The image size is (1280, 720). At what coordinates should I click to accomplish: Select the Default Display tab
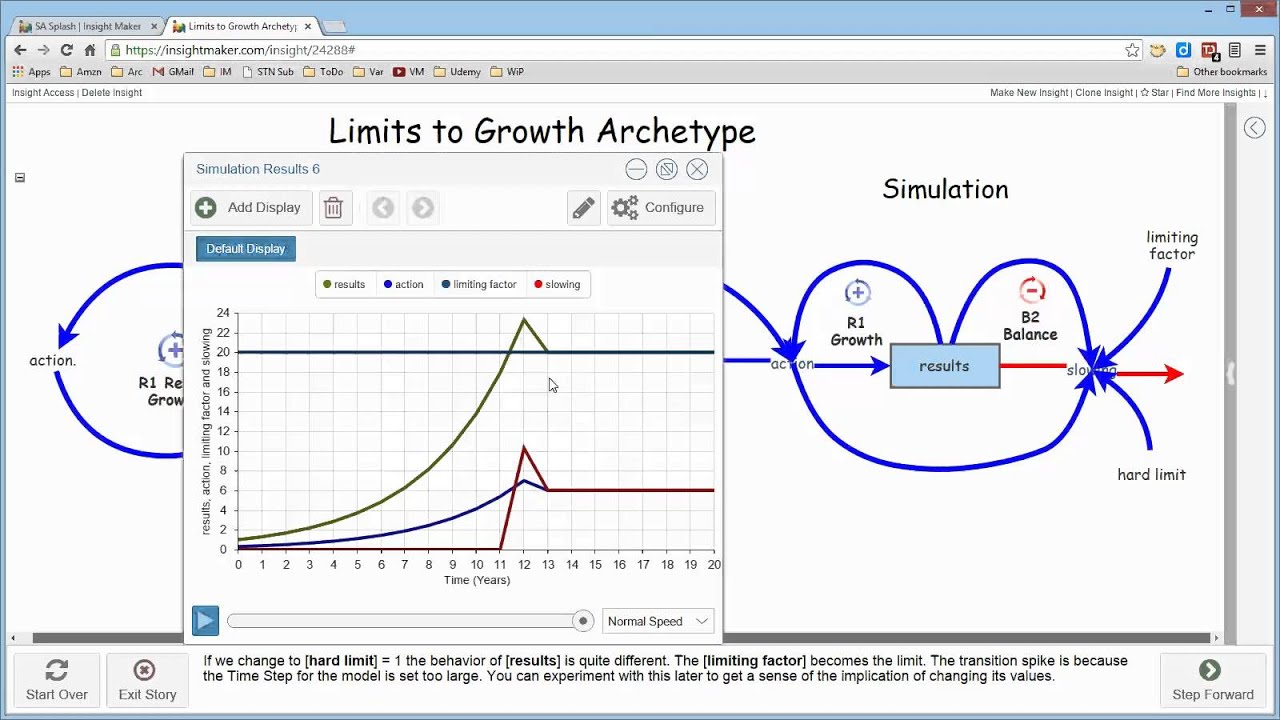pos(246,249)
